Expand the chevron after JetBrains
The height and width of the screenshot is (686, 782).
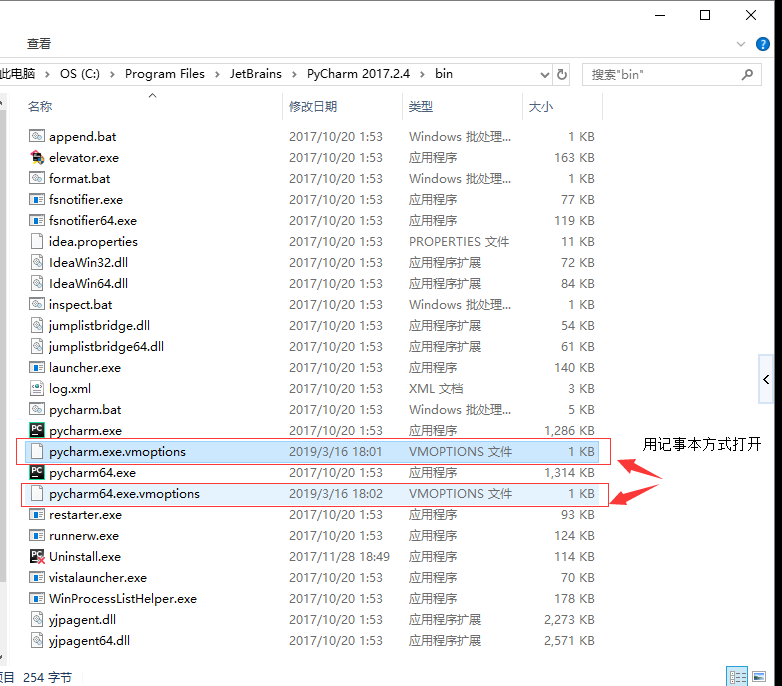click(294, 74)
